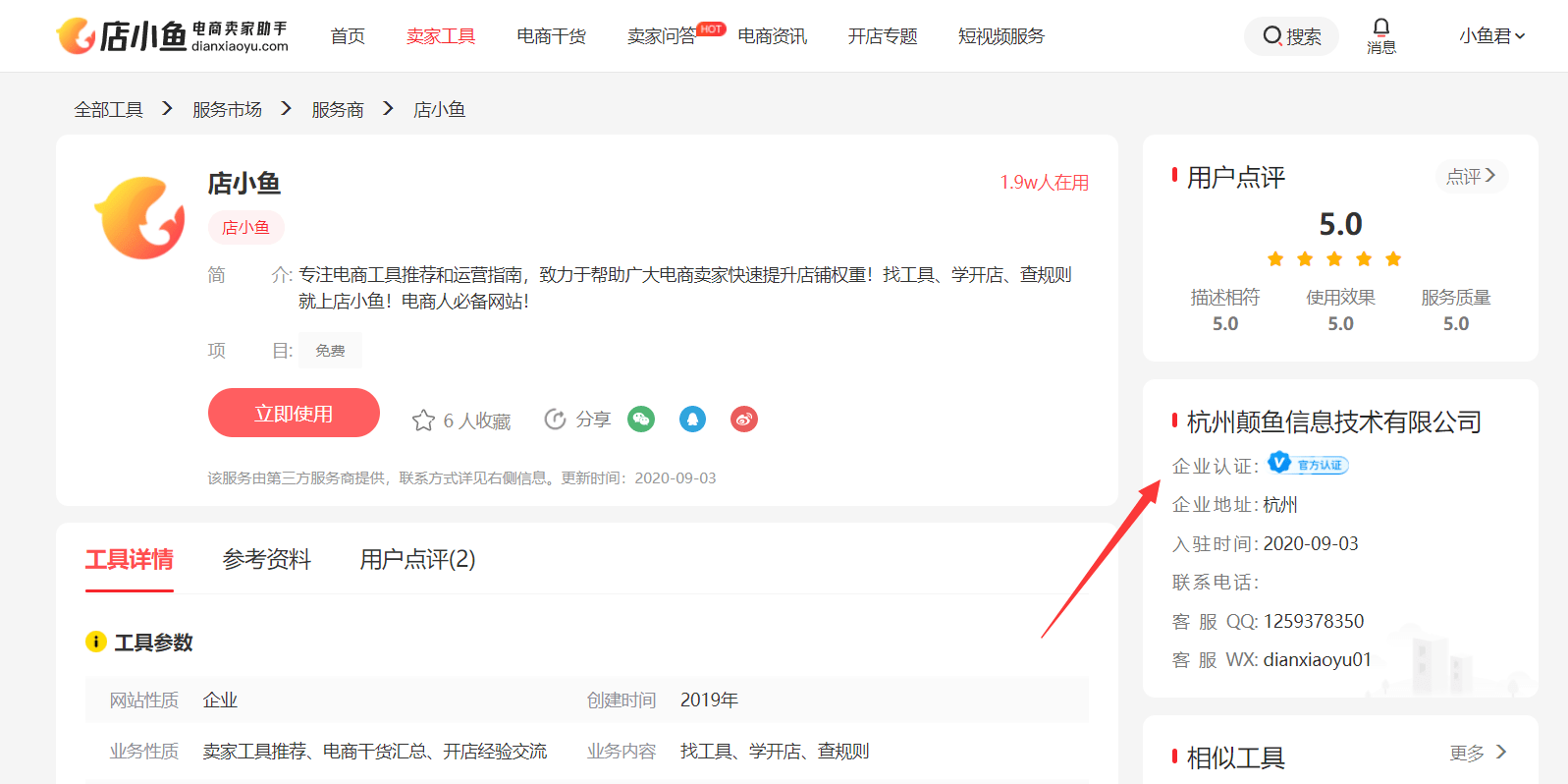The width and height of the screenshot is (1568, 784).
Task: Open 点评 link in user reviews panel
Action: coord(1470,176)
